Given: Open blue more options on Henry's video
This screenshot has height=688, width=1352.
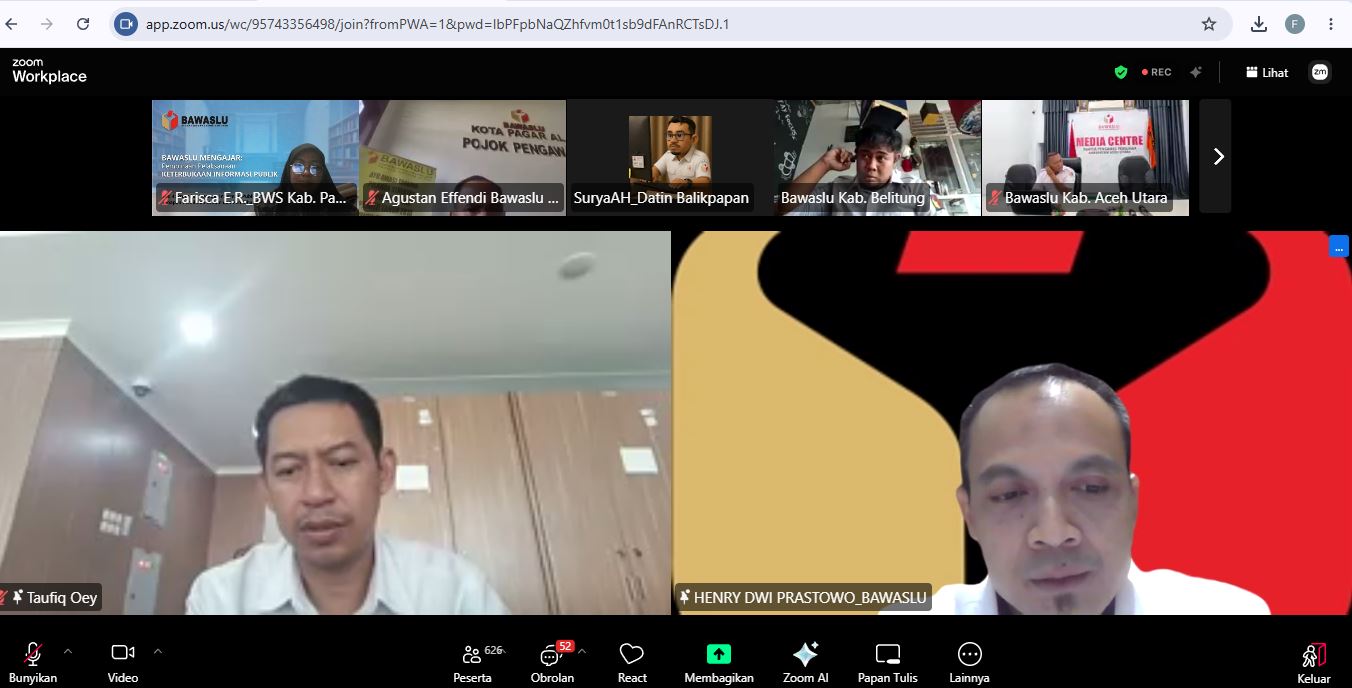Looking at the screenshot, I should pos(1339,245).
